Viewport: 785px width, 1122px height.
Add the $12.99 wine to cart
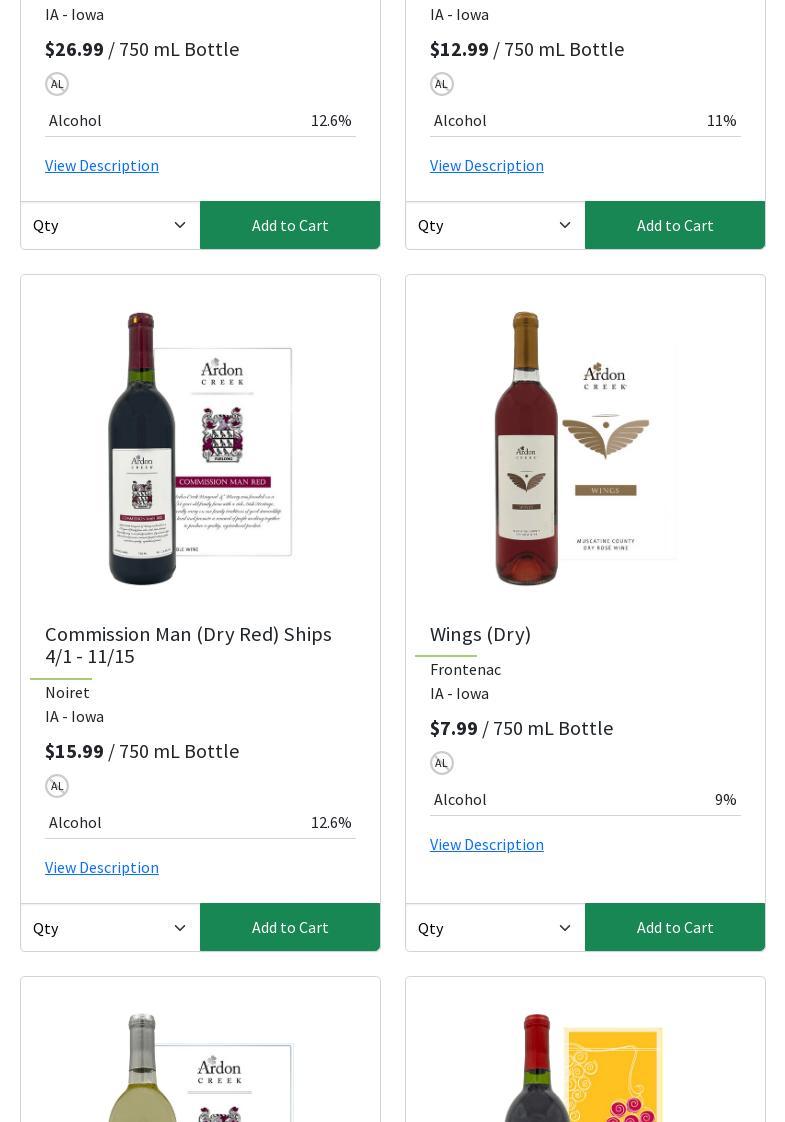coord(675,225)
